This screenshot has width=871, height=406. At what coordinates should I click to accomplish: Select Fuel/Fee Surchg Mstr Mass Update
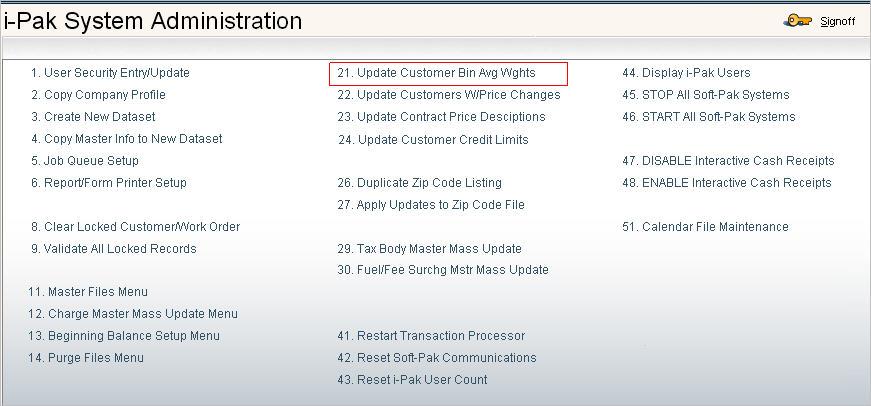(x=443, y=270)
